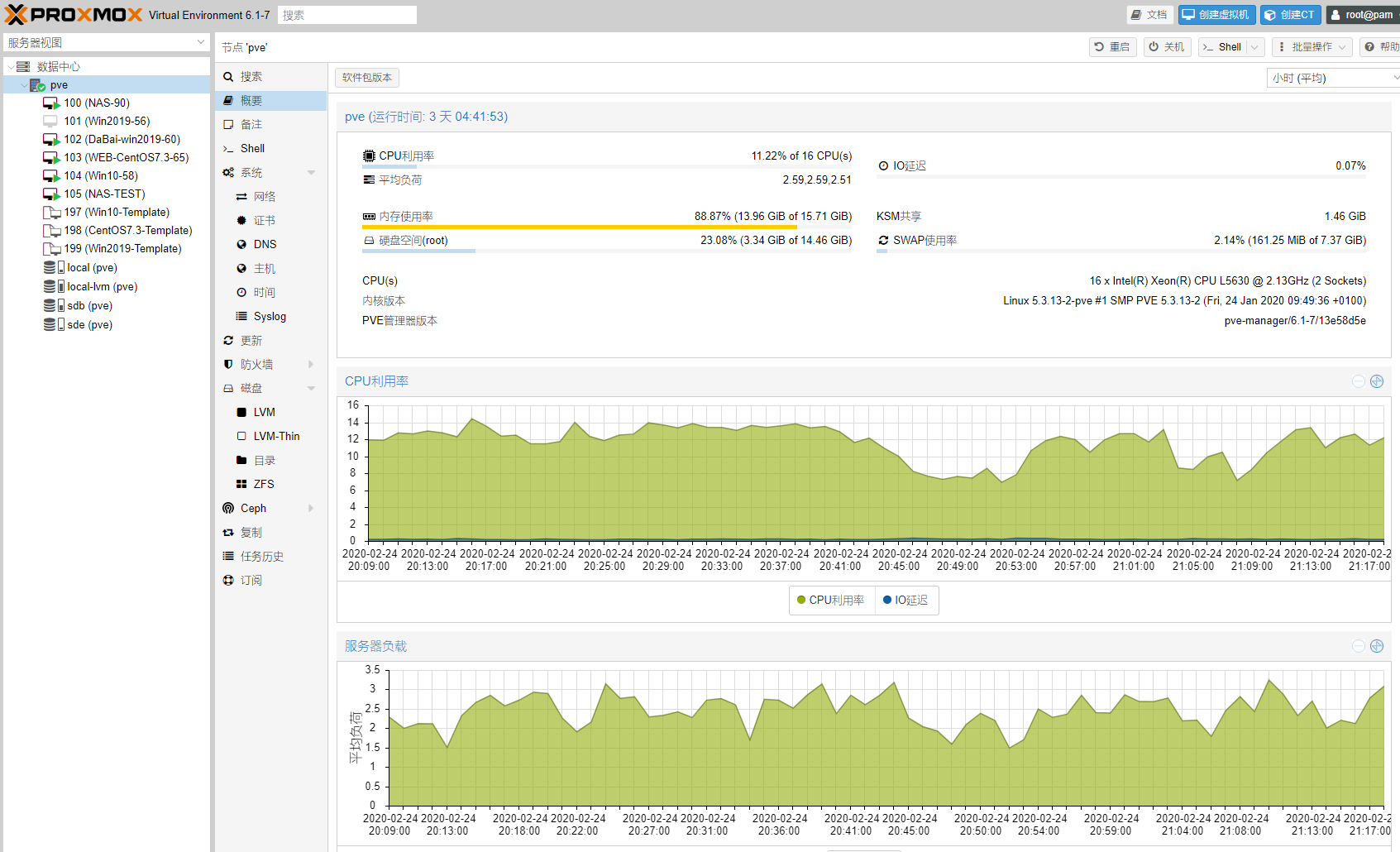Screen dimensions: 1400x852
Task: Collapse the 系统 menu section arrow
Action: (x=311, y=173)
